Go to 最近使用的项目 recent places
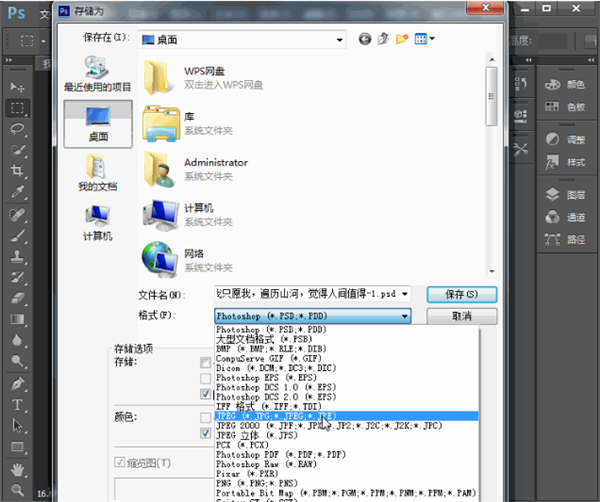The image size is (600, 502). click(x=98, y=74)
